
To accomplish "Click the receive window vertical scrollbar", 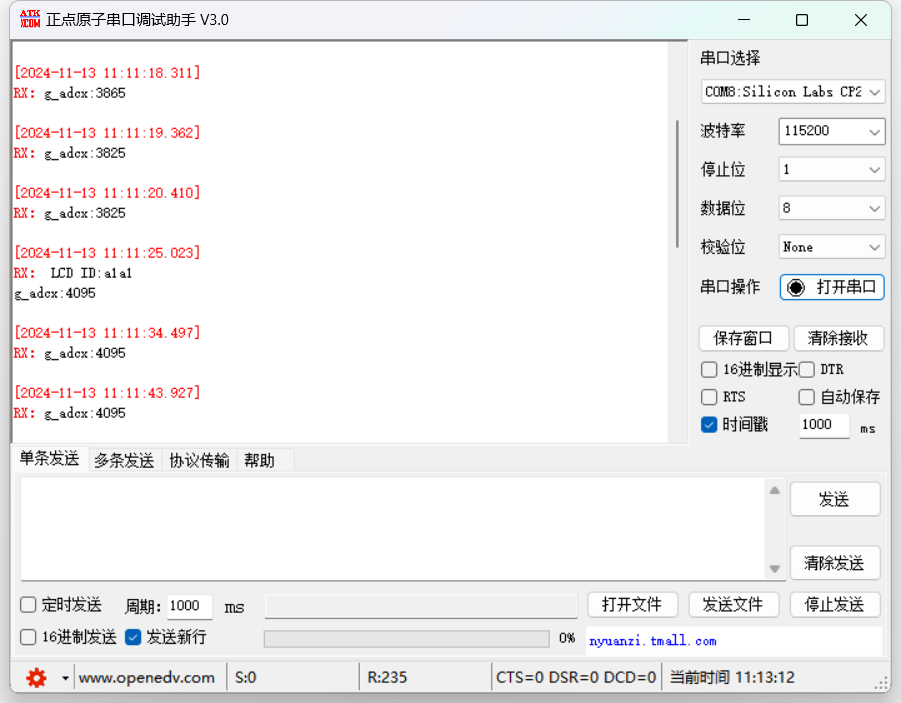I will 678,184.
